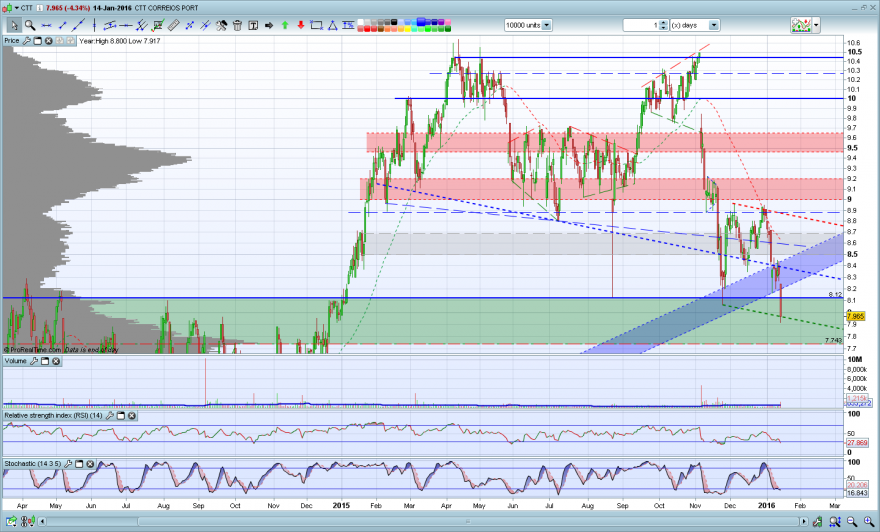The image size is (880, 532).
Task: Insert a red down arrow marker
Action: click(x=301, y=25)
